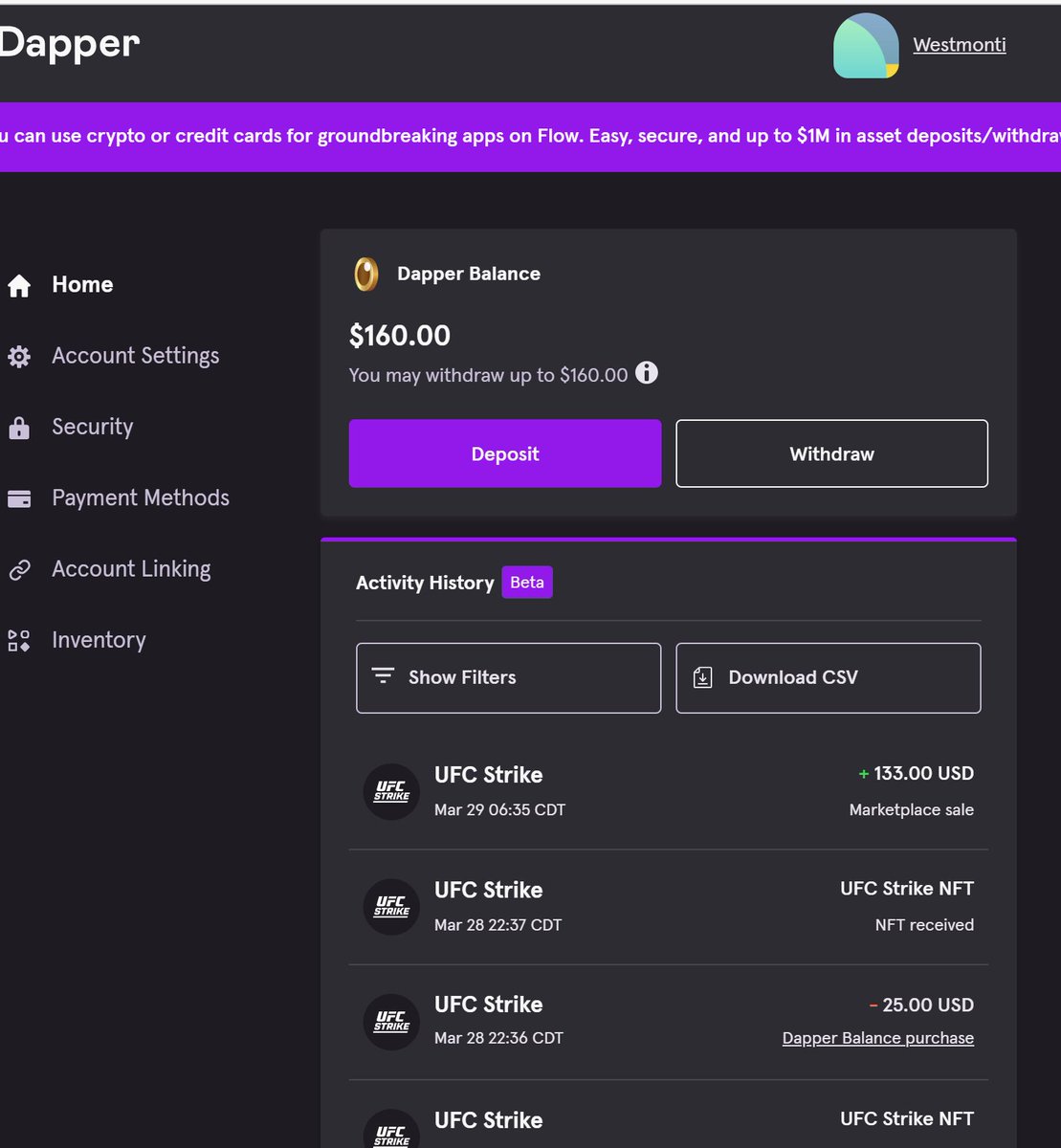Click UFC Strike logo for Marketplace sale
The image size is (1061, 1148).
point(391,791)
